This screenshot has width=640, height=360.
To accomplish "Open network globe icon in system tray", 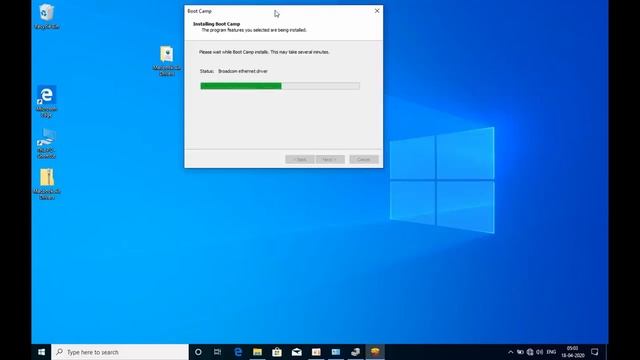I will point(530,352).
